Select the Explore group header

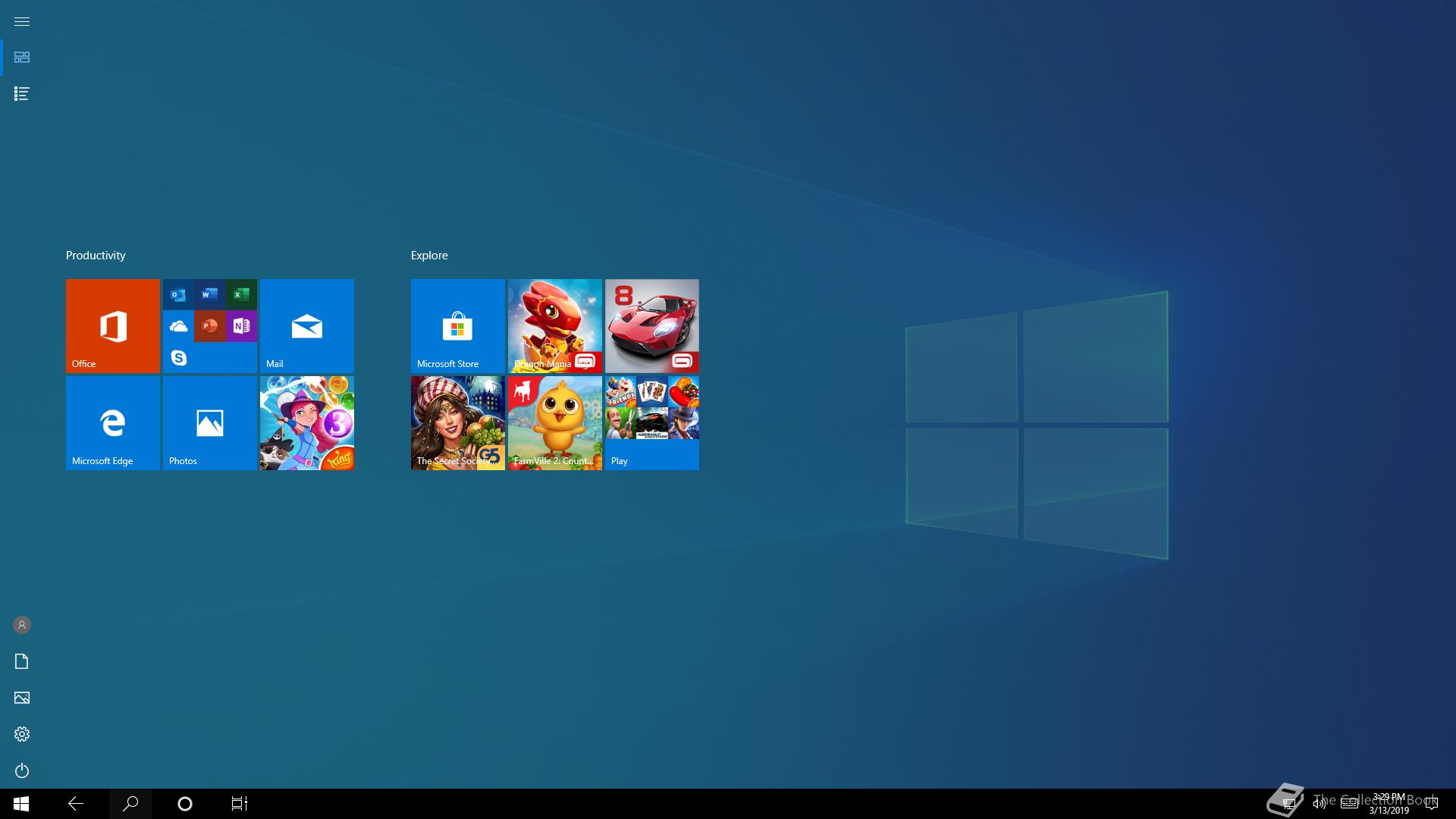coord(429,256)
